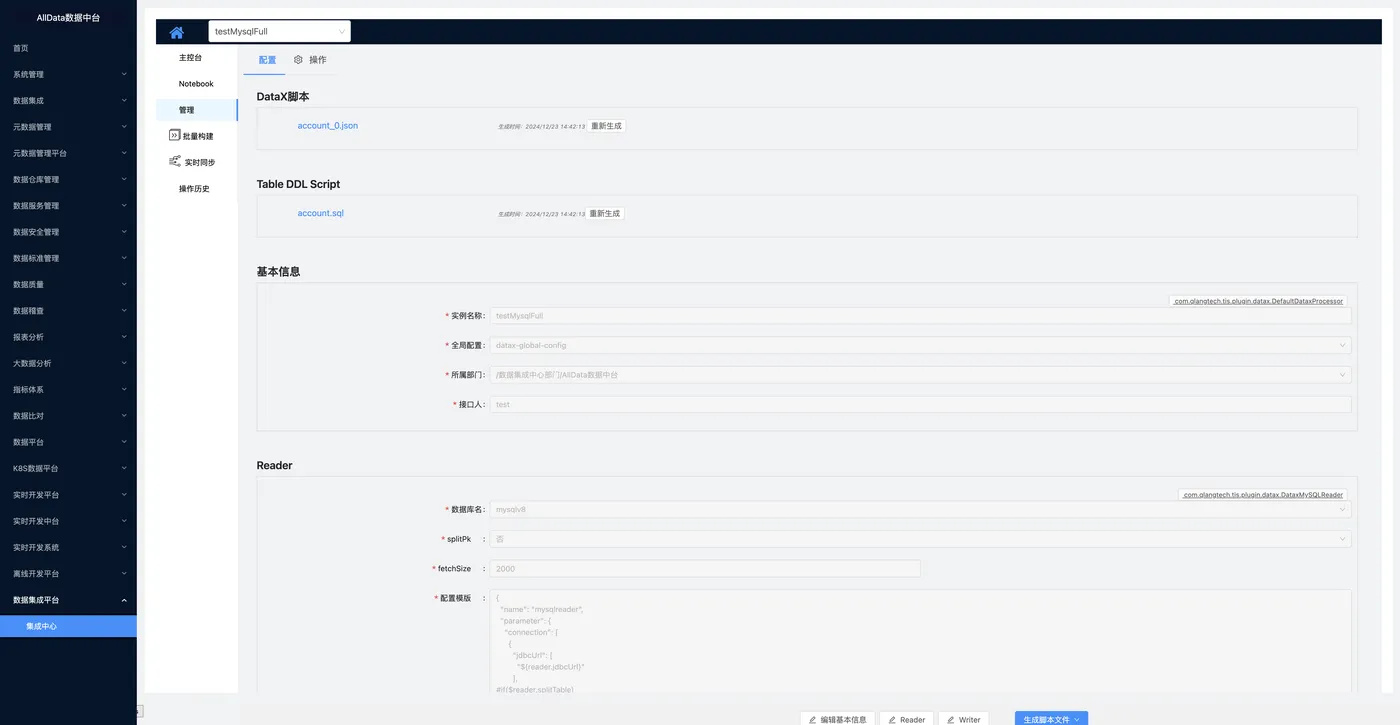Image resolution: width=1400 pixels, height=725 pixels.
Task: Expand 实时开发系统 in the sidebar
Action: pos(68,547)
